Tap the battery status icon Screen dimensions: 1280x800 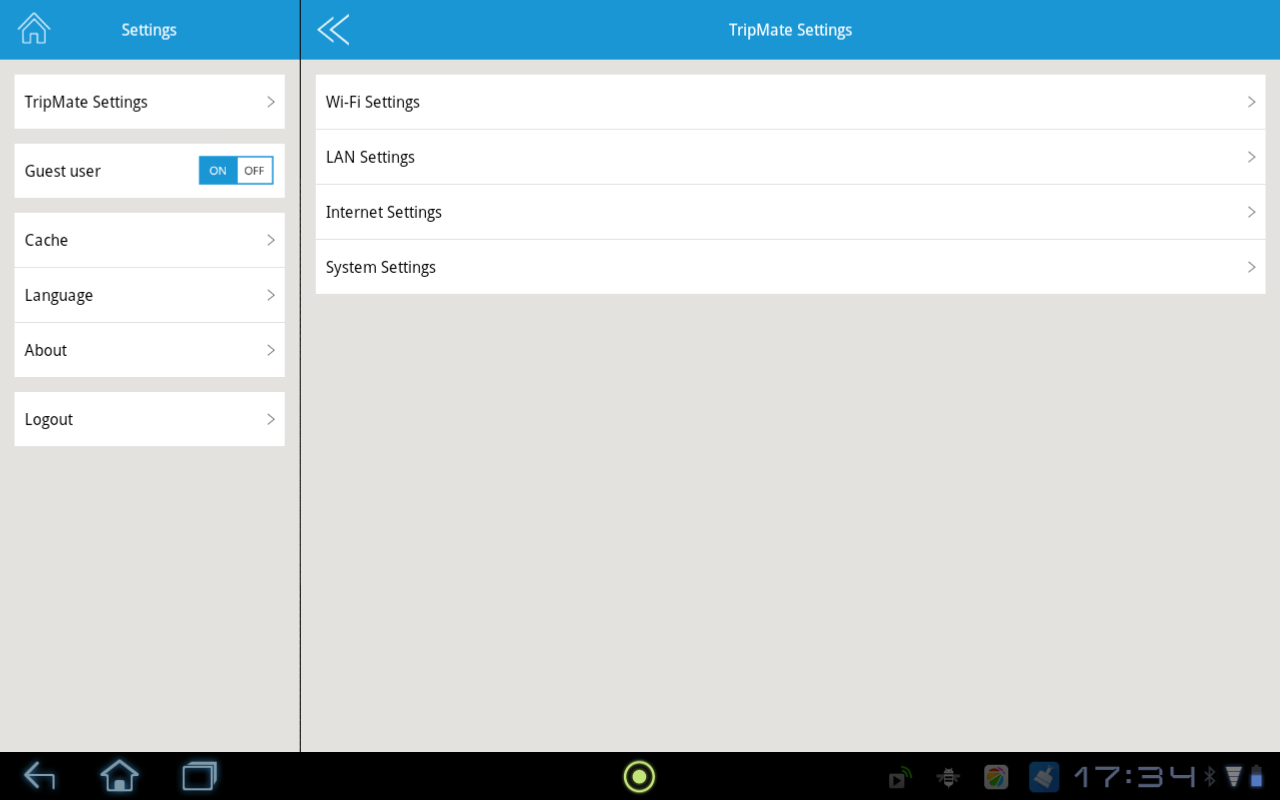1257,776
